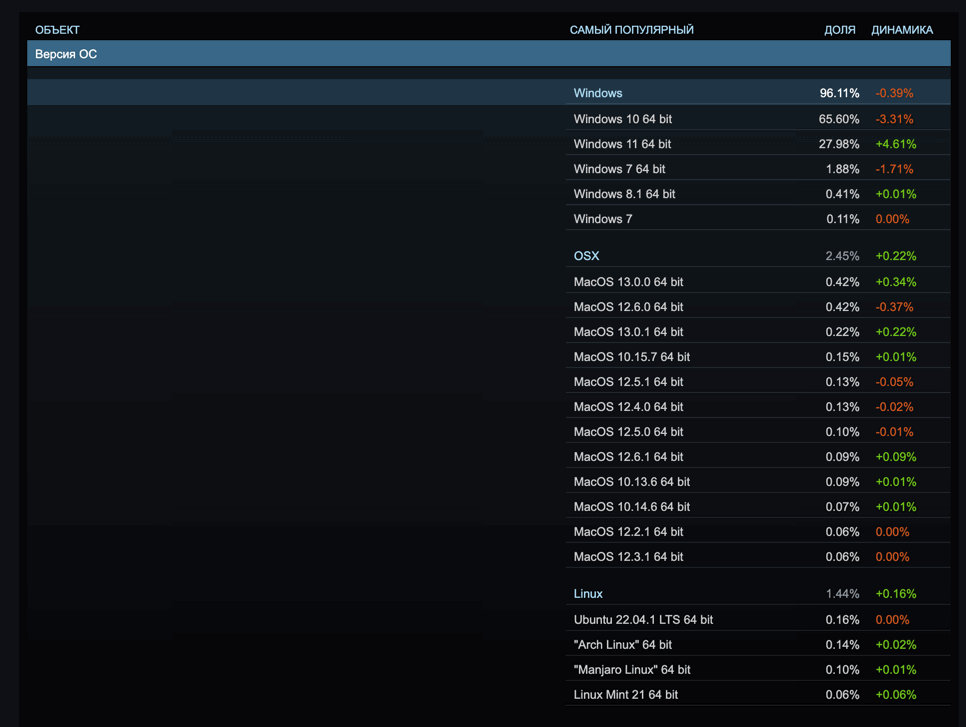Click the Linux Mint 21 64 bit row

(758, 694)
